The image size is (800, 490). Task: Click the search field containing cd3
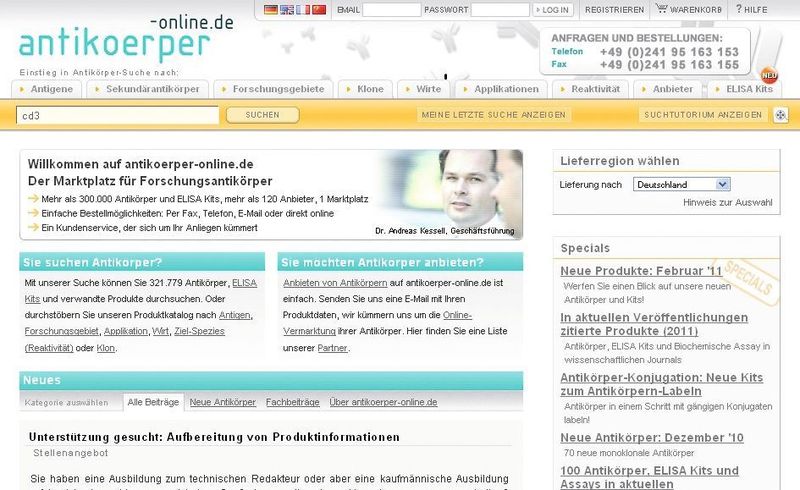click(117, 115)
